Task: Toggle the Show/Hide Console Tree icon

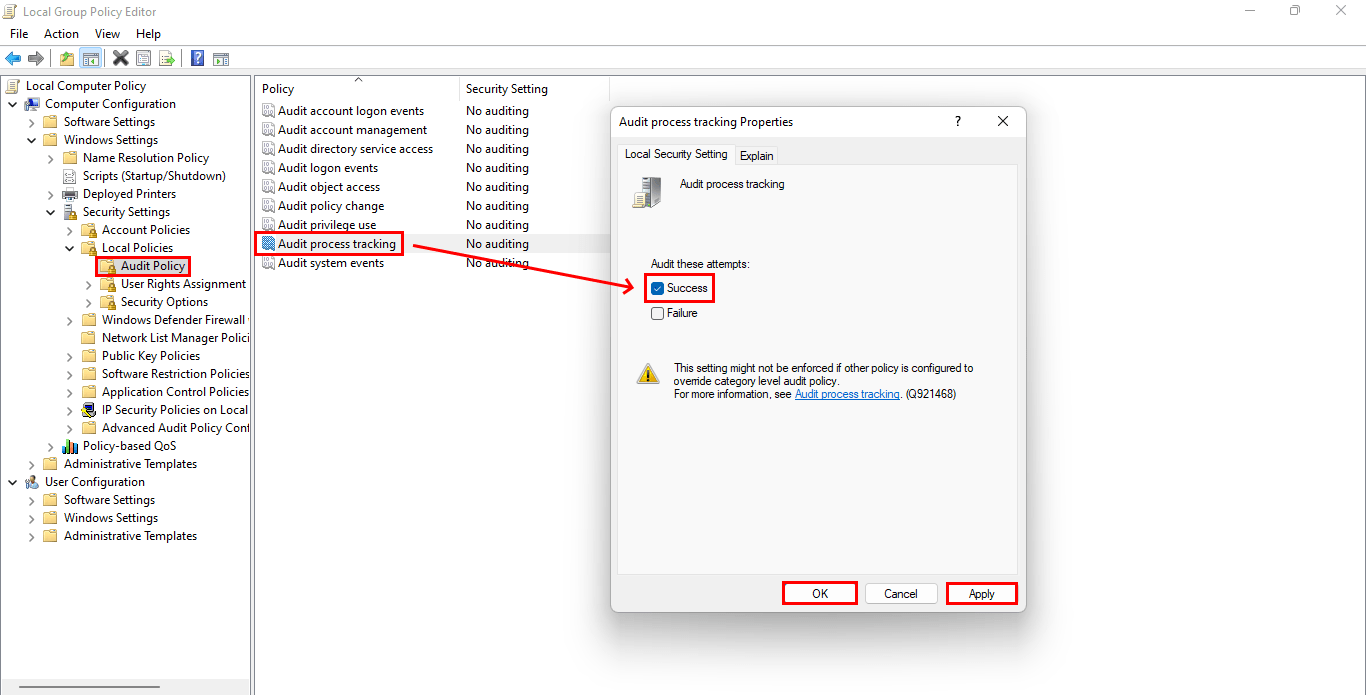Action: point(90,57)
